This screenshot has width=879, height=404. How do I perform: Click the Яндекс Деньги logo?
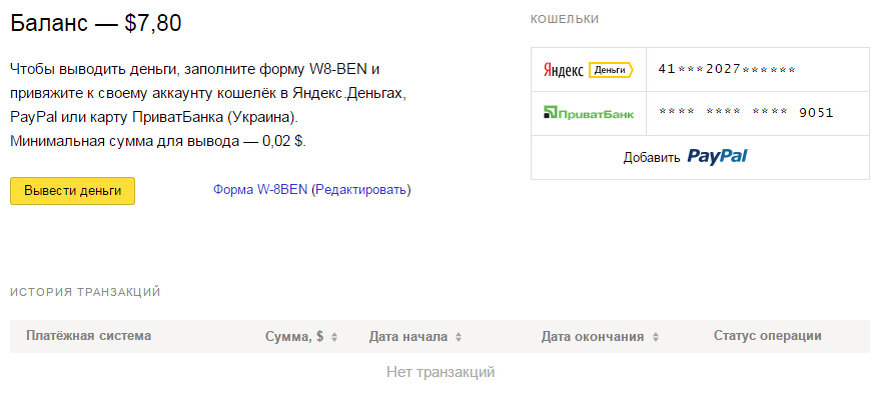pyautogui.click(x=588, y=70)
